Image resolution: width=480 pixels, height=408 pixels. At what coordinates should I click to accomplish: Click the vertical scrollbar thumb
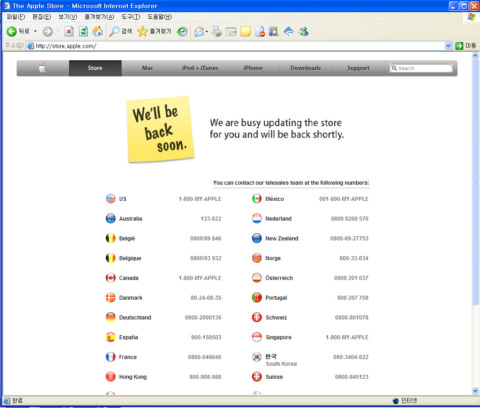click(x=475, y=182)
